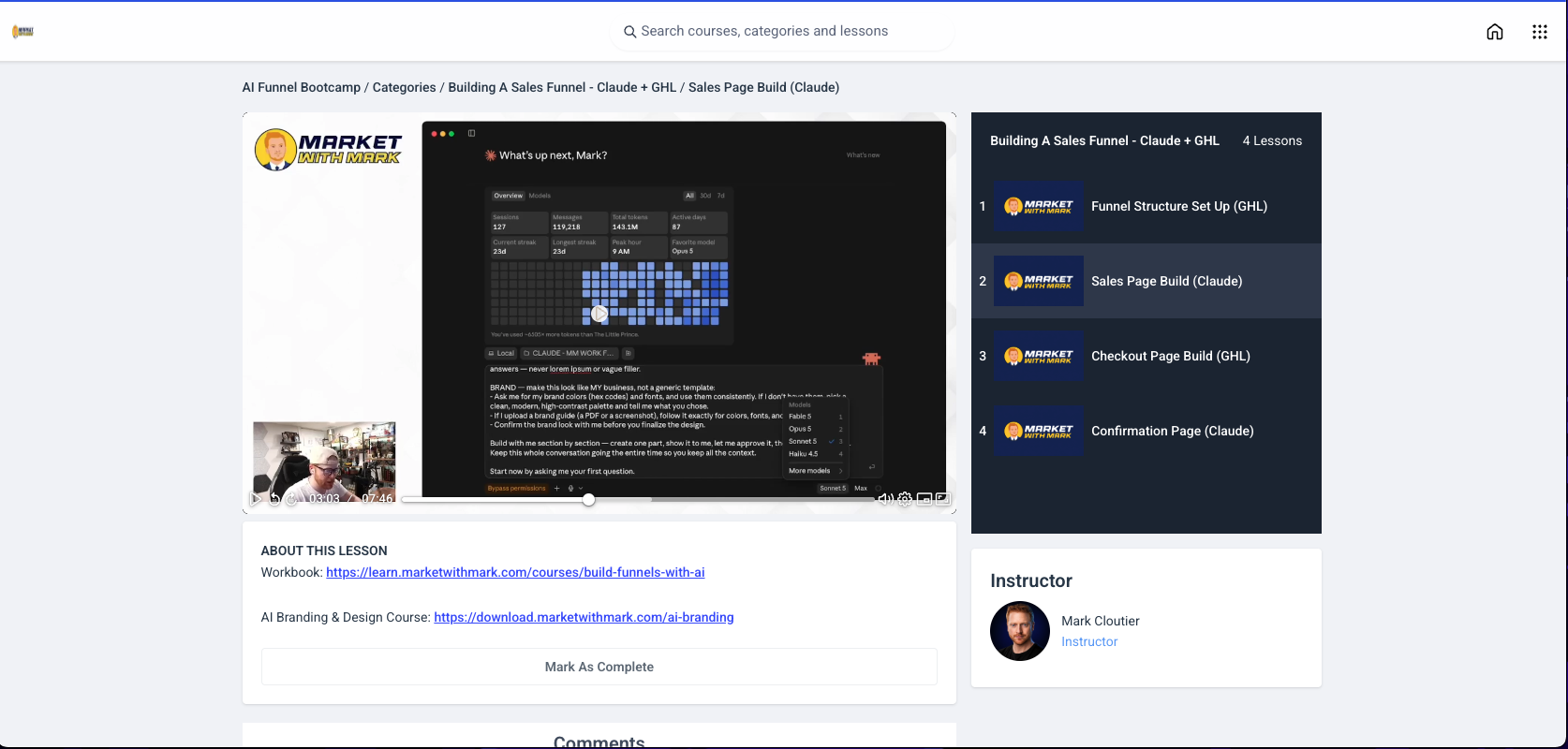Click the ABOUT THIS LESSON heading

[x=324, y=551]
